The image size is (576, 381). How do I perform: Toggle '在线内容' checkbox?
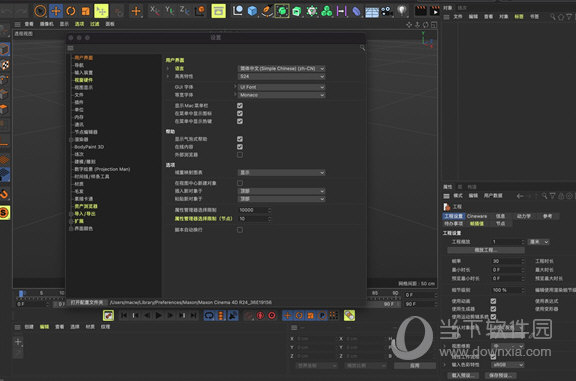tap(240, 147)
